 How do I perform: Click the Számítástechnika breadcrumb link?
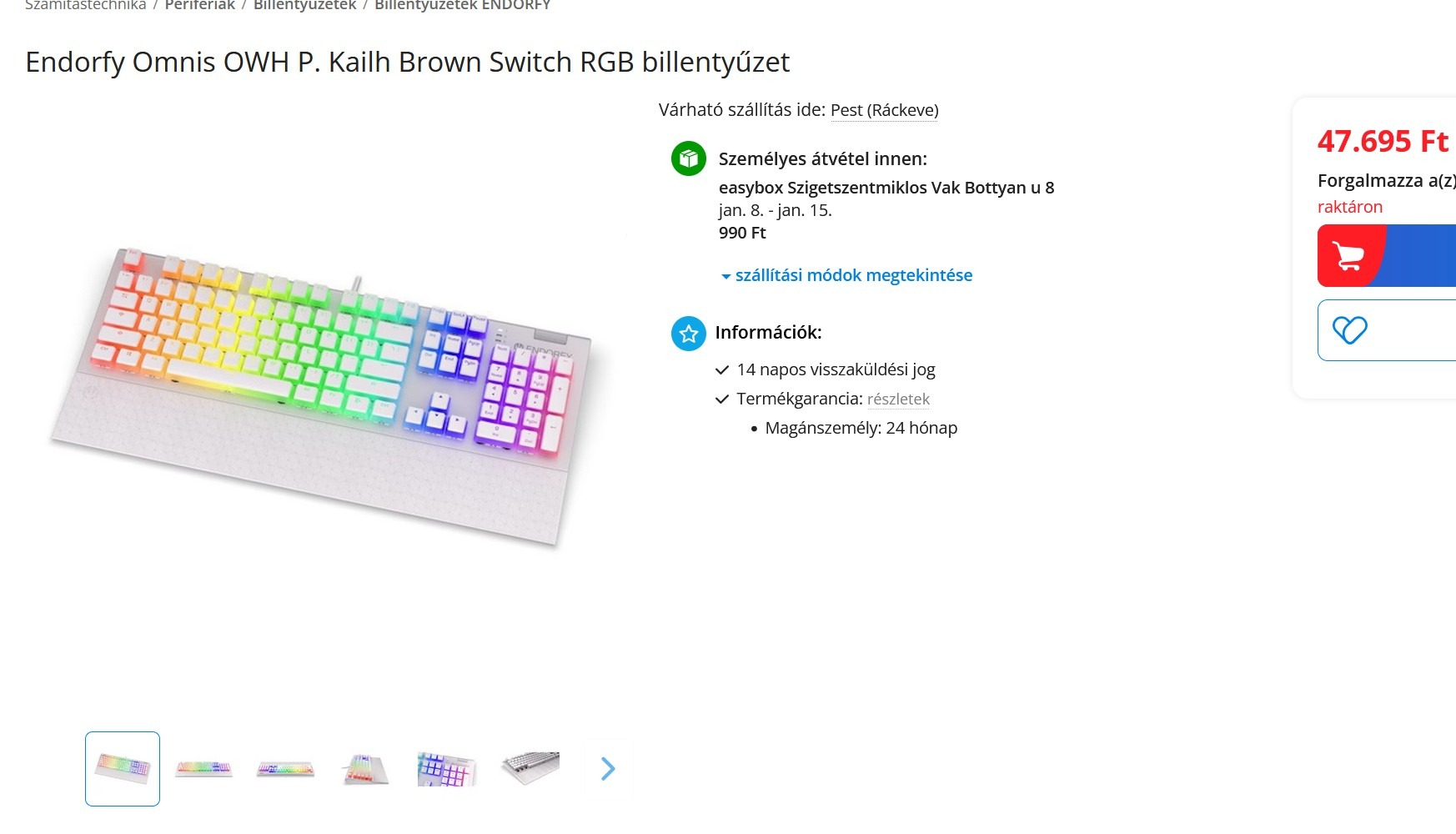click(x=86, y=5)
